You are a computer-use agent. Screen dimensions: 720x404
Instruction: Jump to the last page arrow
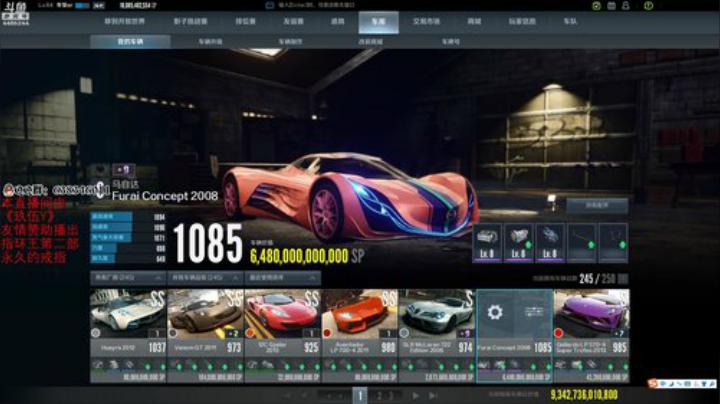pyautogui.click(x=433, y=395)
